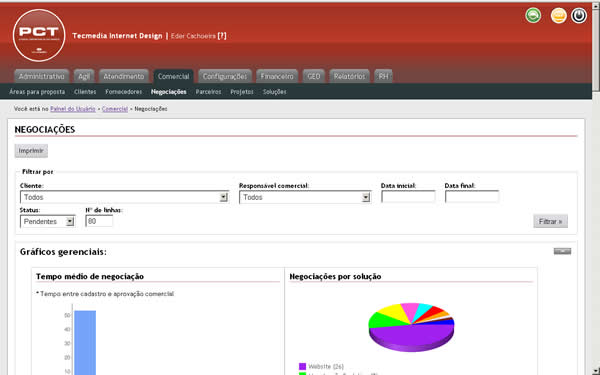Switch to the Atendimento tab
Viewport: 600px width, 375px height.
pos(124,76)
